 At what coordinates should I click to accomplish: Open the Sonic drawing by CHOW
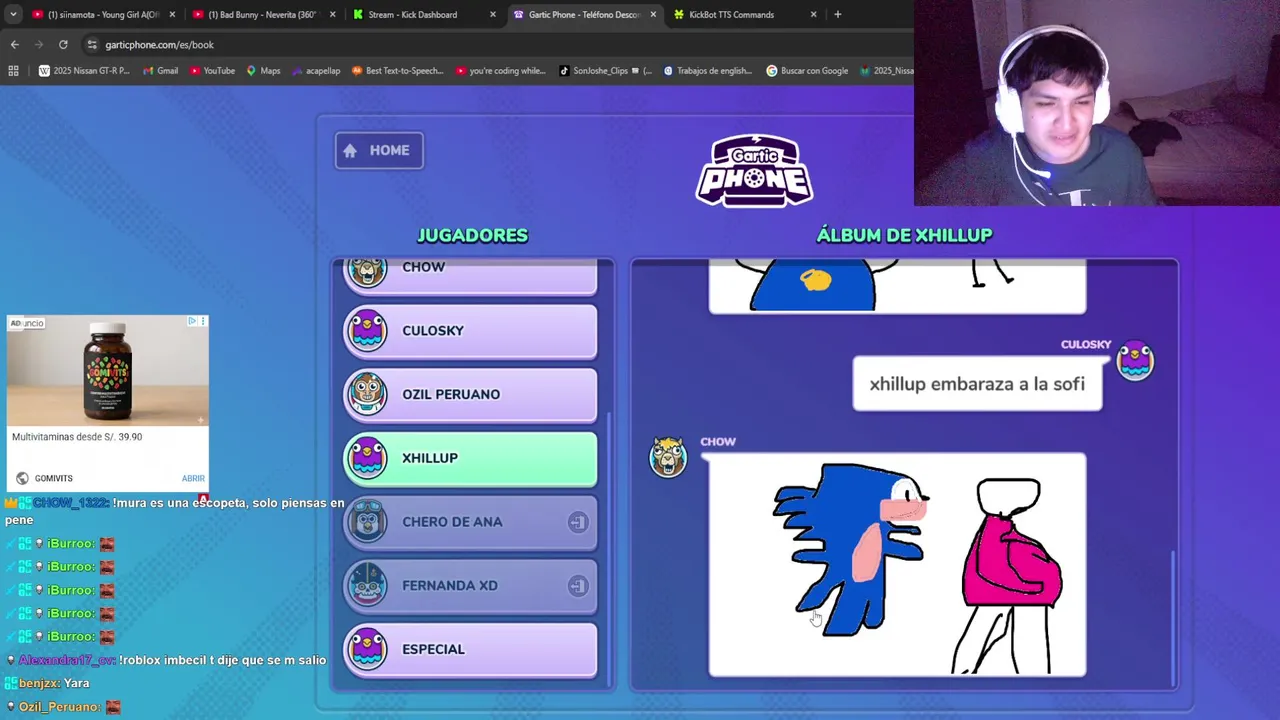pyautogui.click(x=897, y=565)
